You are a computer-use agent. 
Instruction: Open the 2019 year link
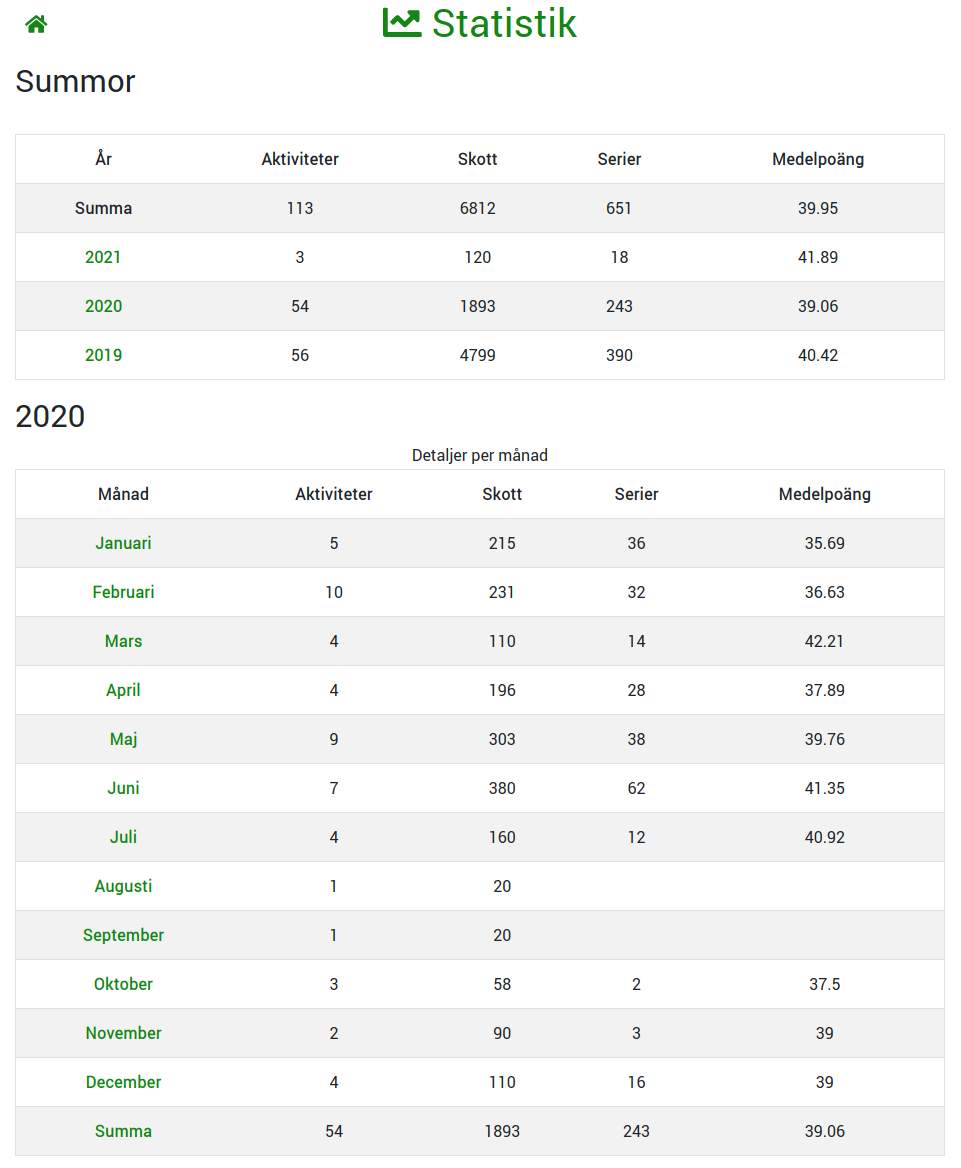103,355
